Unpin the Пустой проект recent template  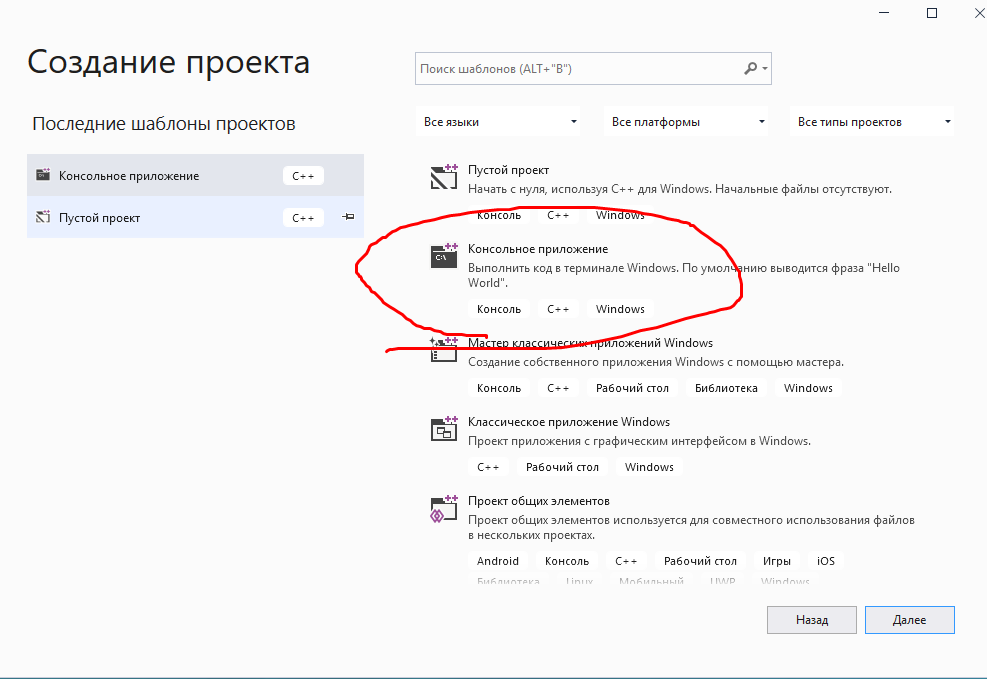coord(348,217)
